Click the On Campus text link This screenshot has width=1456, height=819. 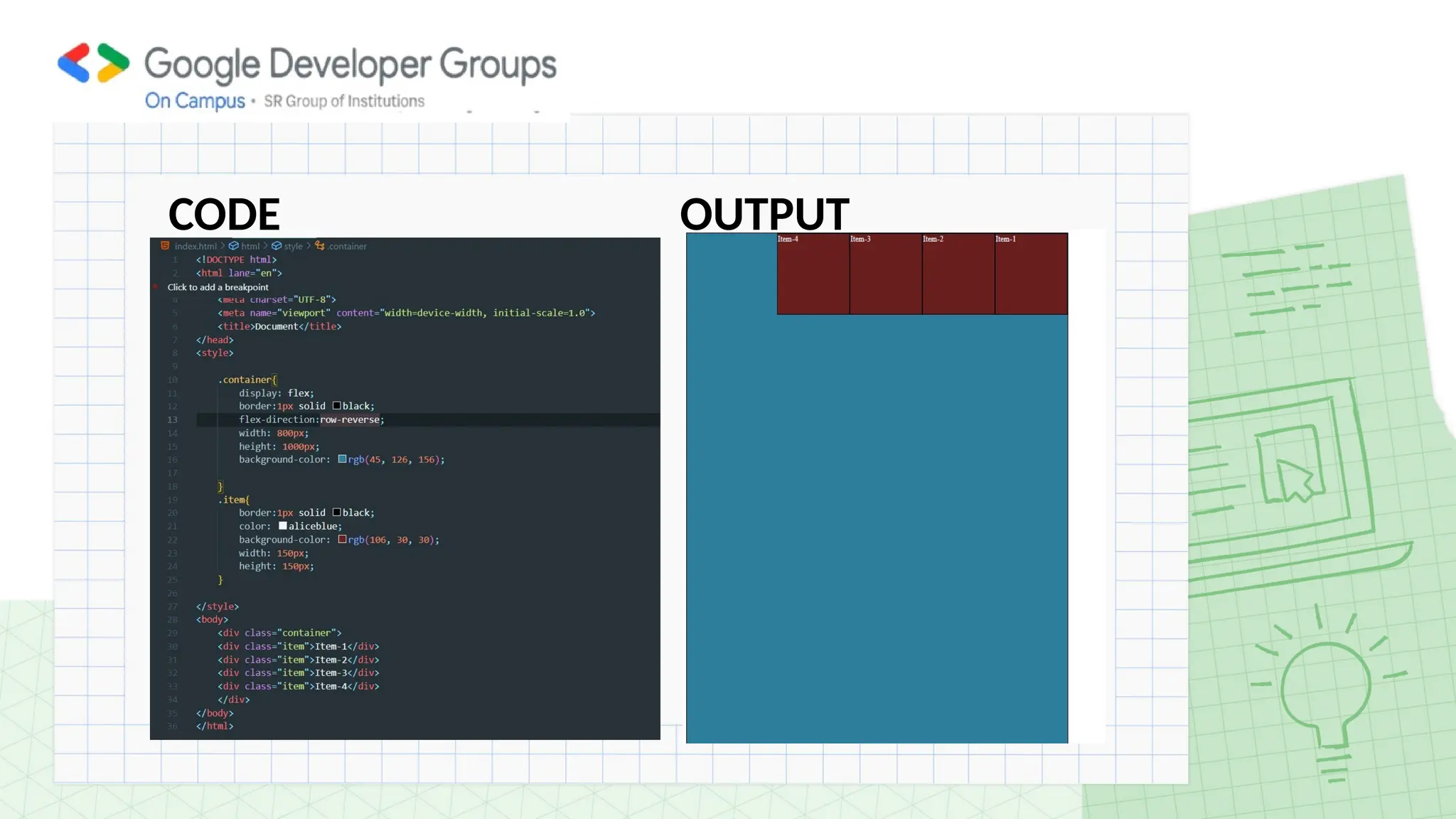[195, 101]
